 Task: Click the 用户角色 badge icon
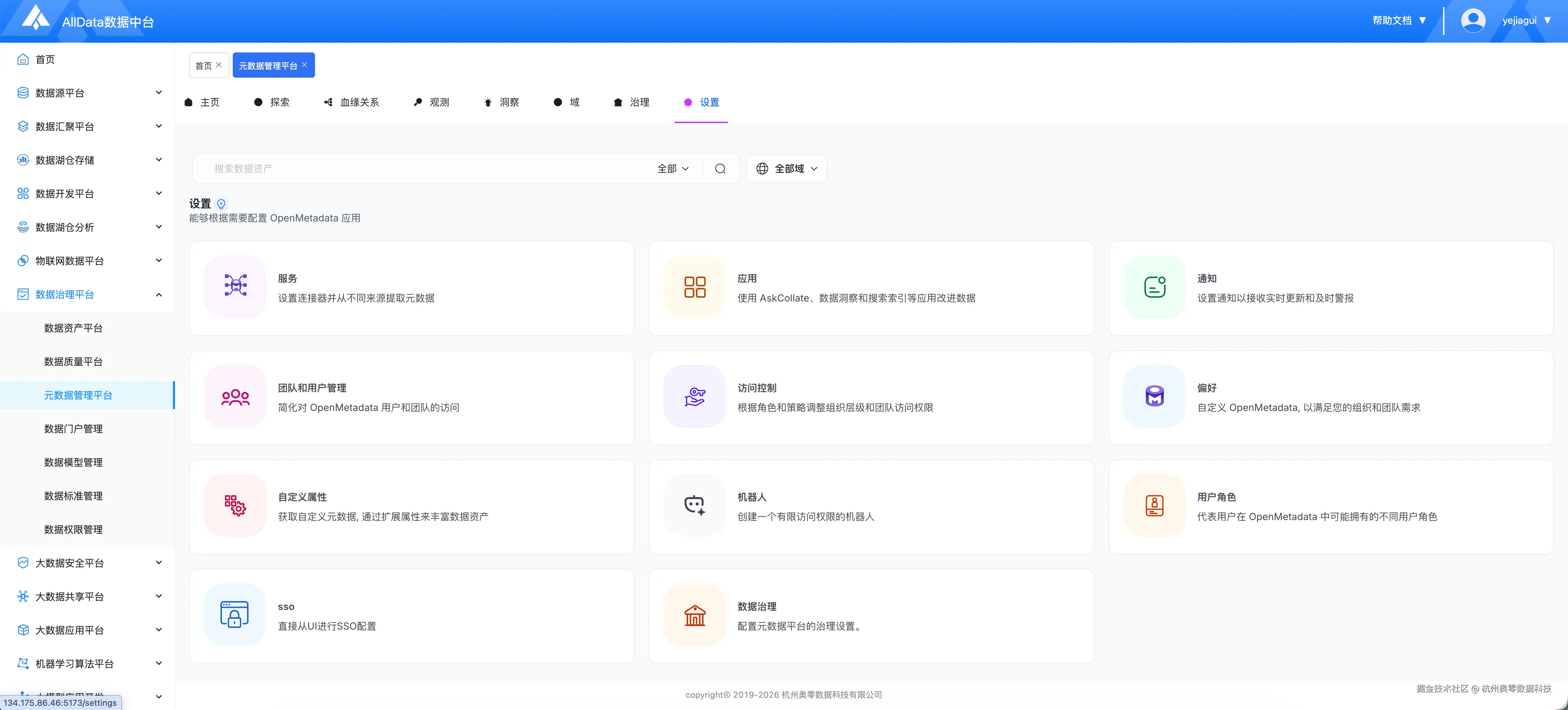1155,506
